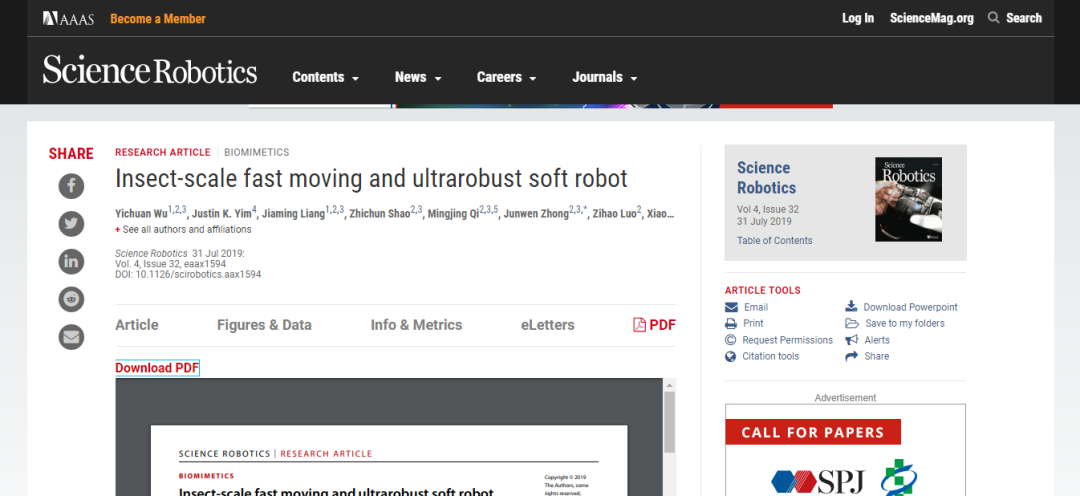The height and width of the screenshot is (496, 1080).
Task: Expand the Contents dropdown menu
Action: point(325,78)
